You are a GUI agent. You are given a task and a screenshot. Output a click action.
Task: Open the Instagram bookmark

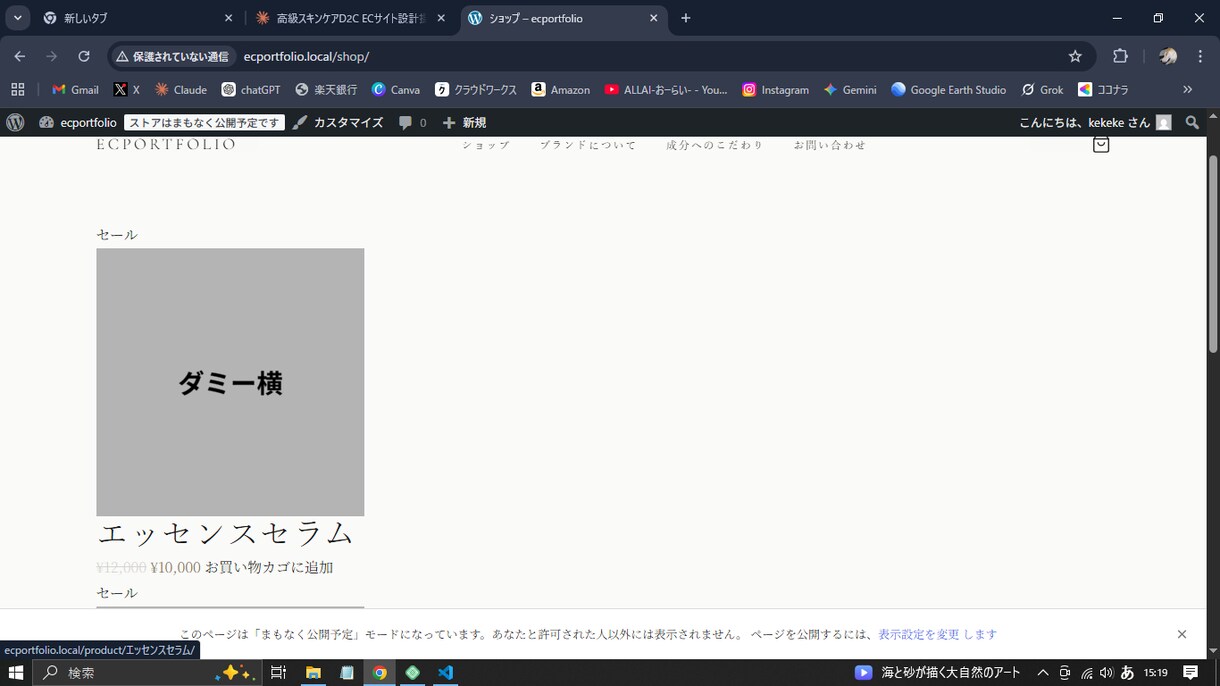(775, 89)
